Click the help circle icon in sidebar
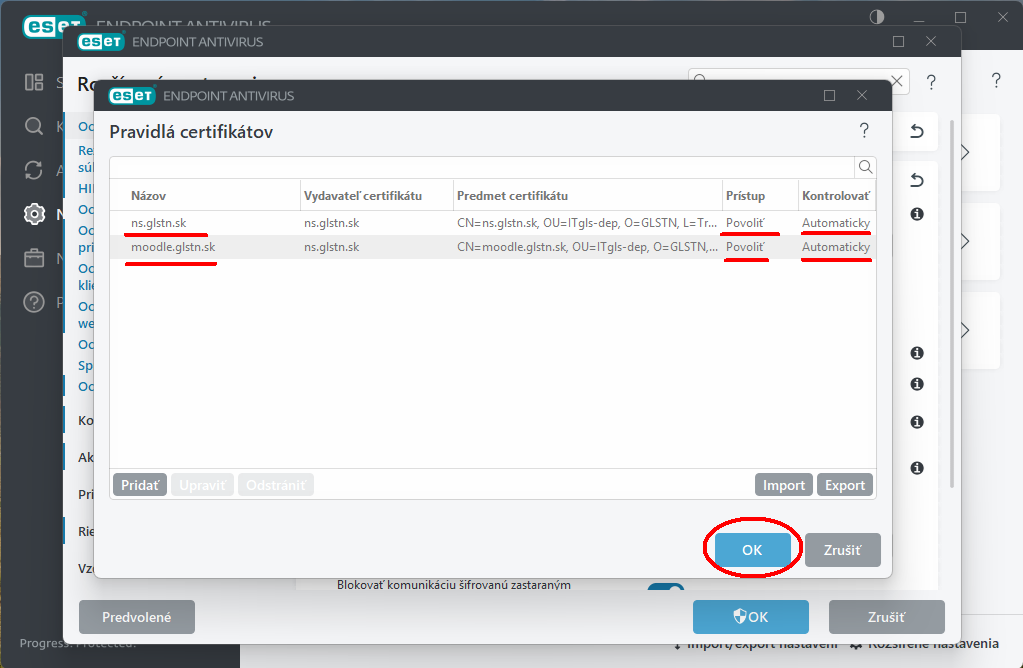Image resolution: width=1023 pixels, height=668 pixels. point(35,303)
